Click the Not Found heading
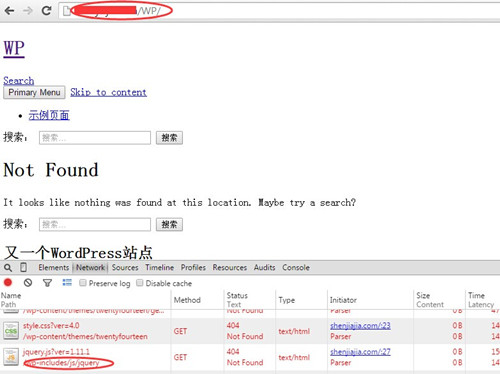The height and width of the screenshot is (374, 500). (51, 170)
